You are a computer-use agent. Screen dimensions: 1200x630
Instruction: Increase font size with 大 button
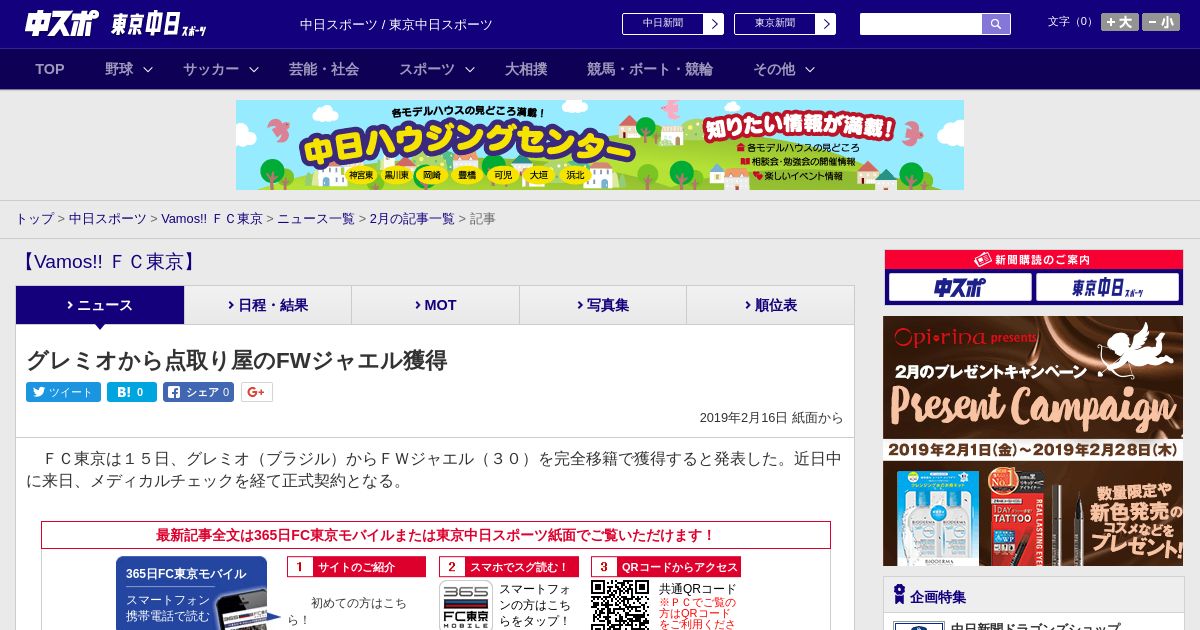(1119, 22)
